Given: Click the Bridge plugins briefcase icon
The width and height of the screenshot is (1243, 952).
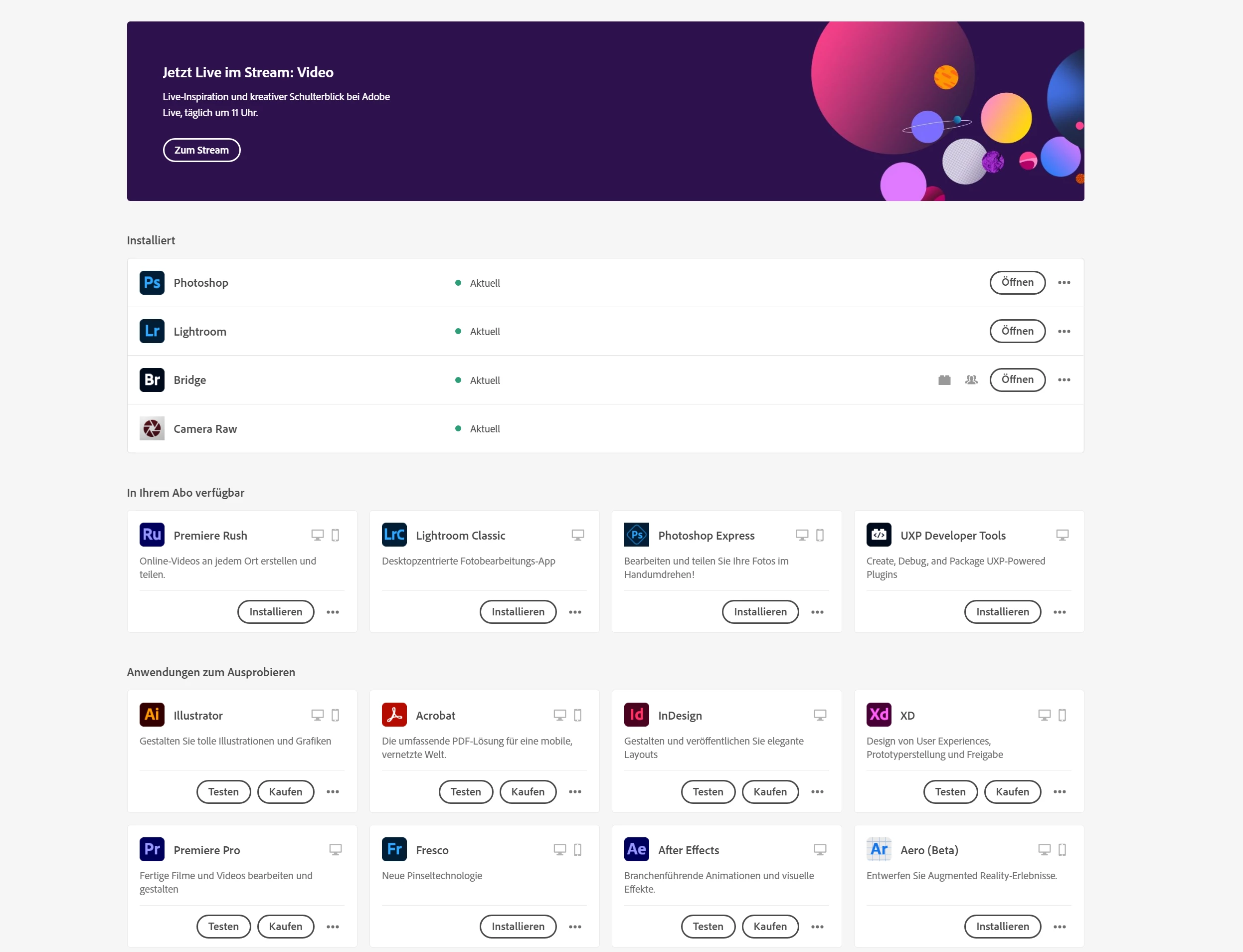Looking at the screenshot, I should (x=944, y=380).
